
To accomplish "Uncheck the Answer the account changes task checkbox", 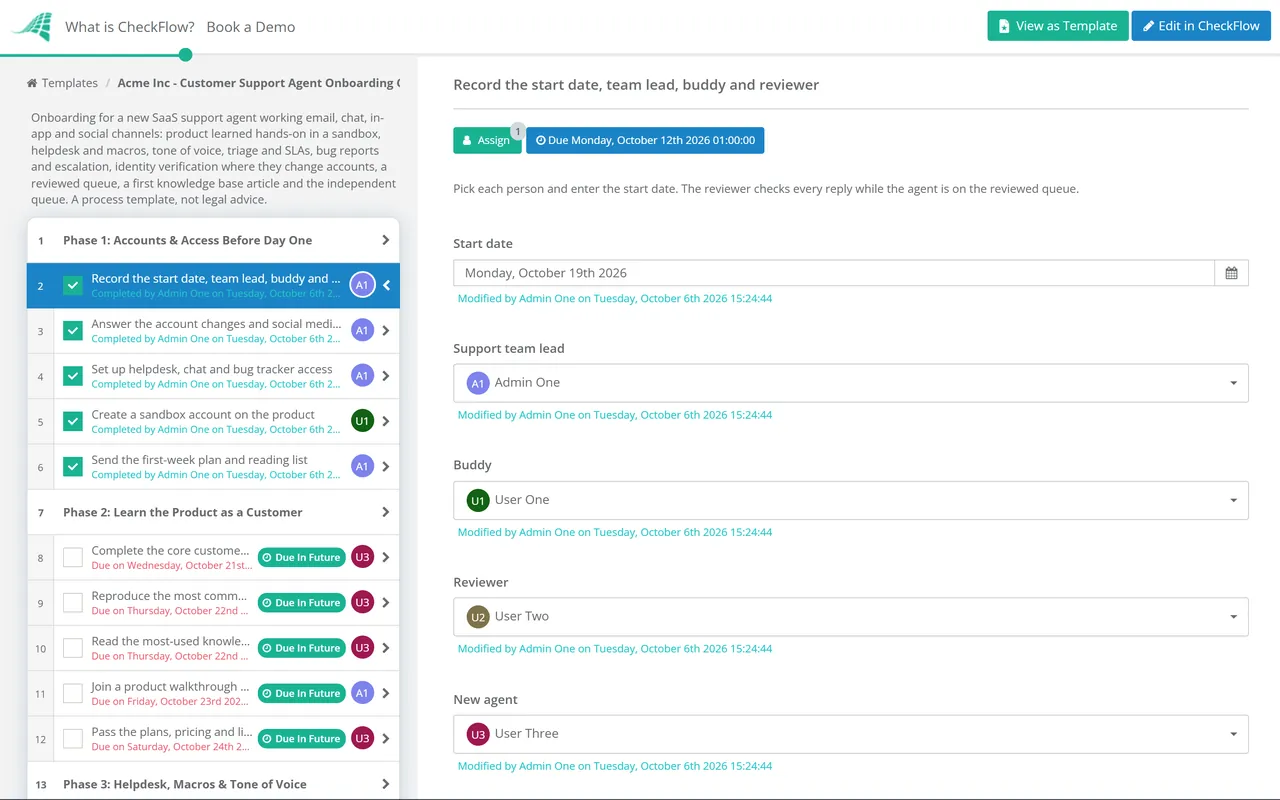I will click(73, 331).
